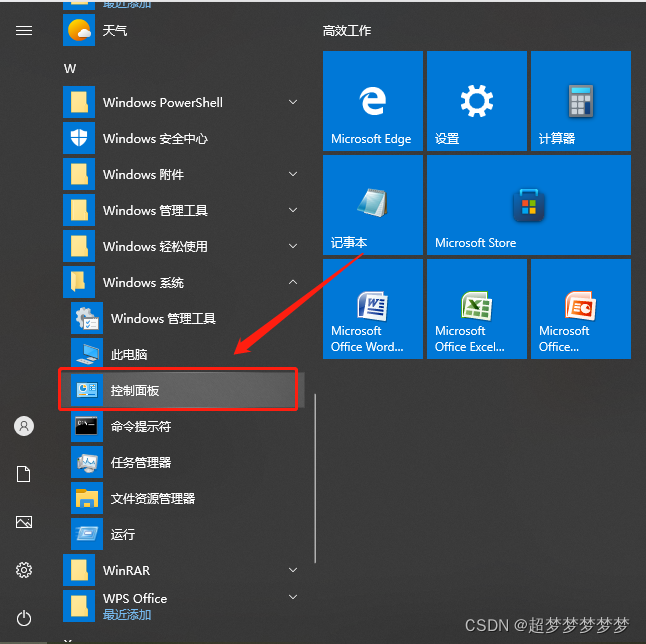Click the W alphabet section header
646x644 pixels.
pos(70,68)
